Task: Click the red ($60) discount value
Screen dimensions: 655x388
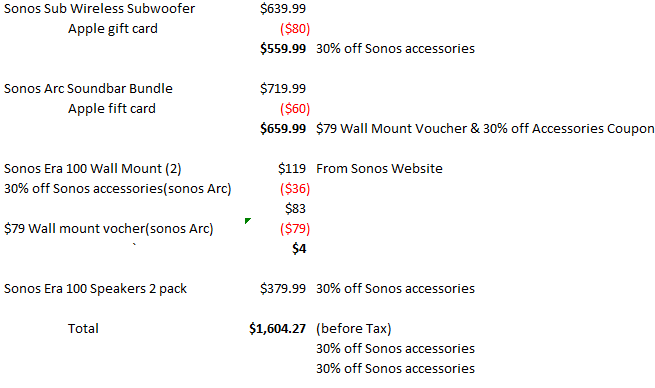Action: [295, 109]
